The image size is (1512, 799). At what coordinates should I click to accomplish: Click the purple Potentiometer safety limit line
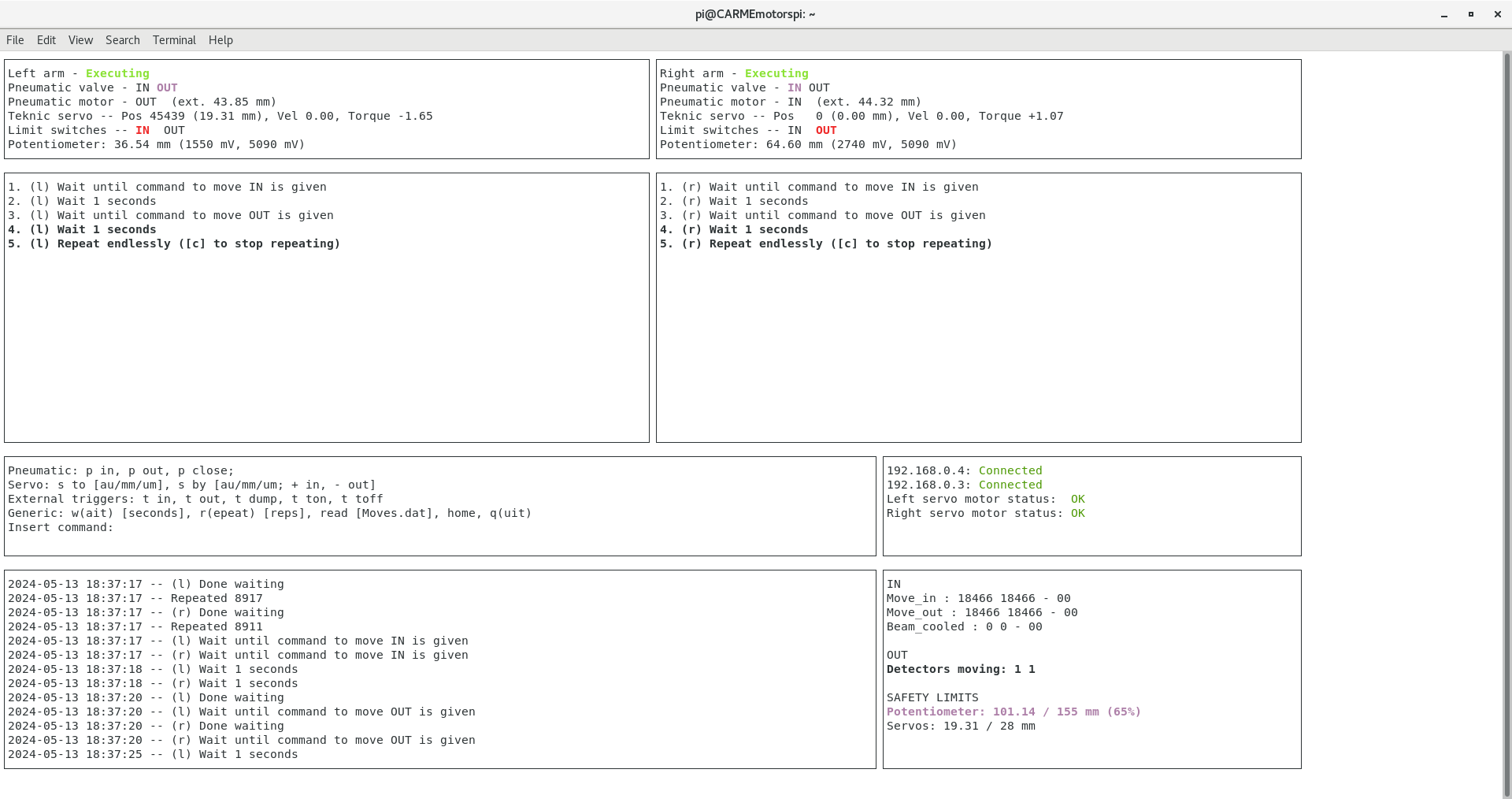pyautogui.click(x=1014, y=712)
